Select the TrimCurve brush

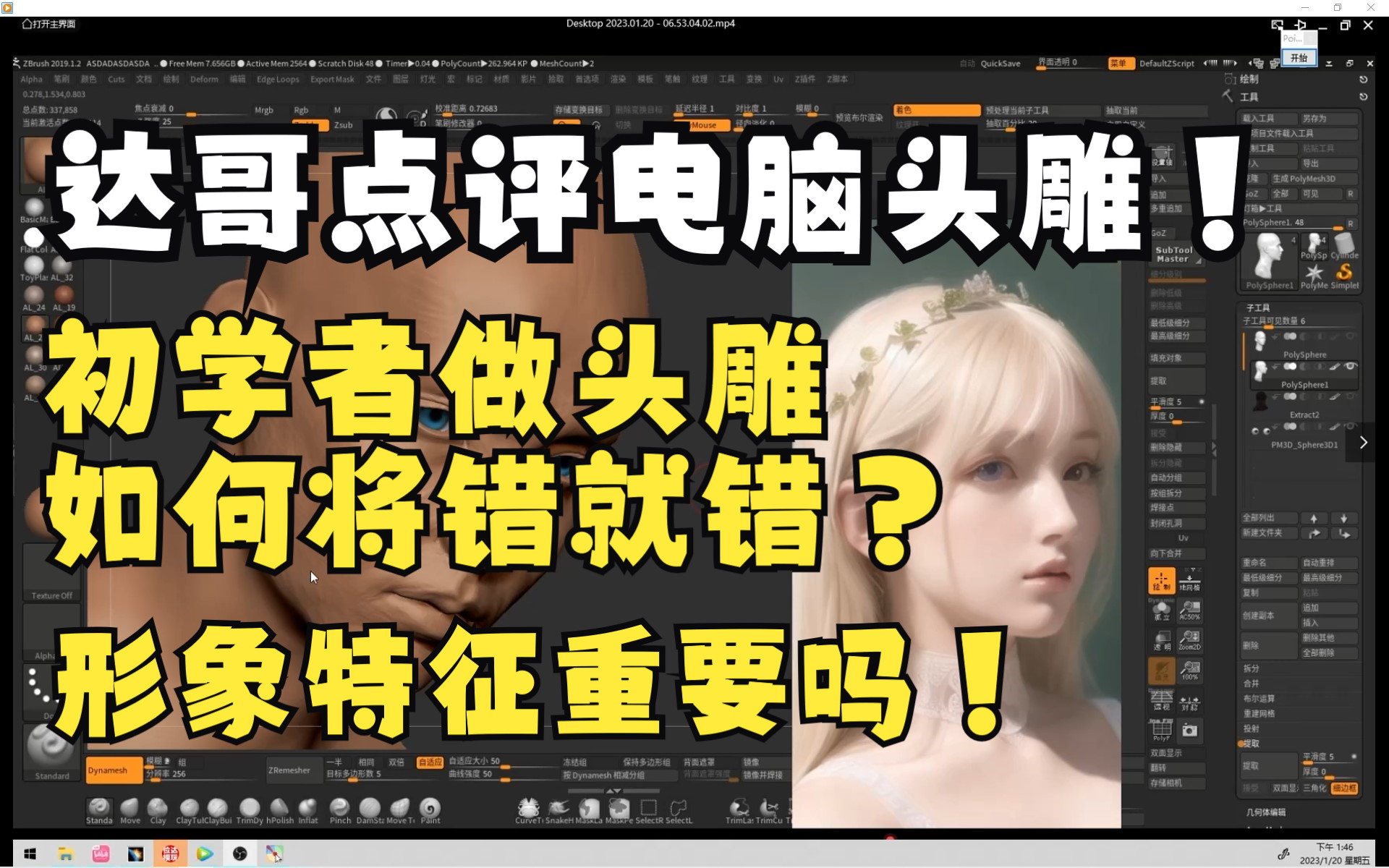tap(769, 810)
